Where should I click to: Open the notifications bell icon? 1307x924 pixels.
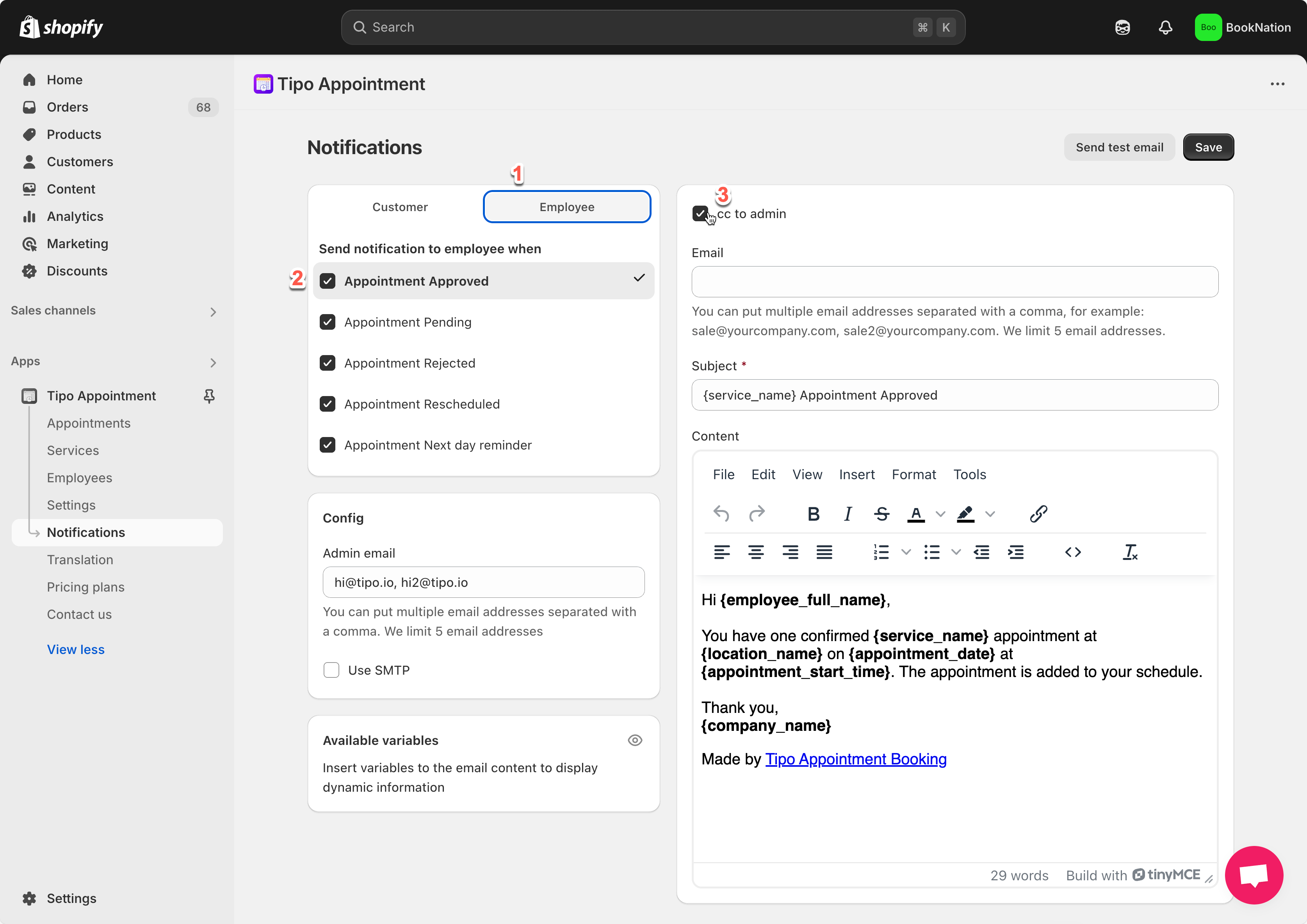(x=1165, y=27)
